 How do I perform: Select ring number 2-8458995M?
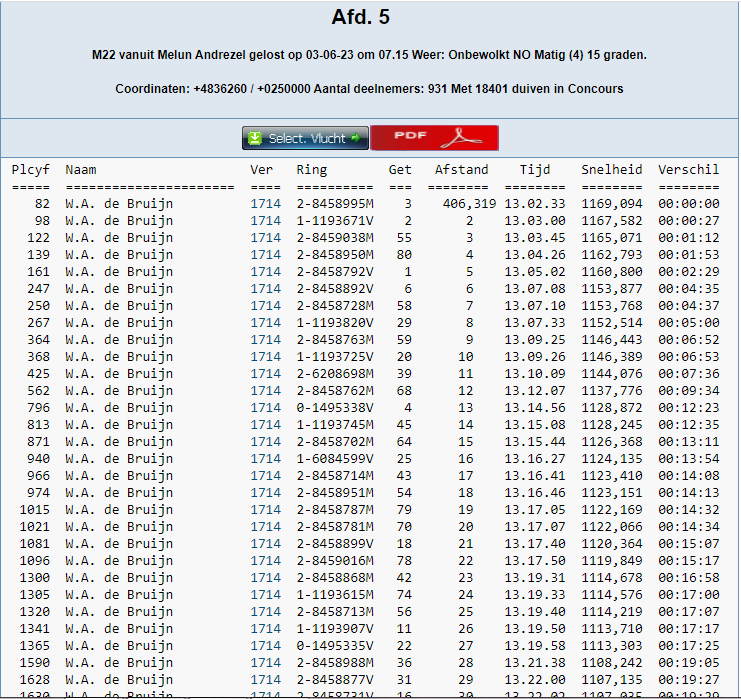pyautogui.click(x=335, y=204)
